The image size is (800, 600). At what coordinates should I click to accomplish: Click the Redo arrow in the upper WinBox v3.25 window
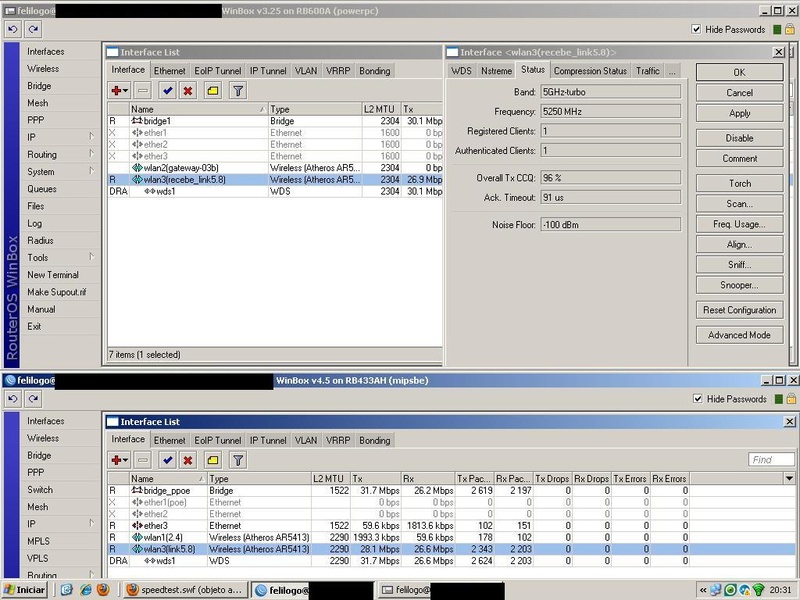coord(31,30)
